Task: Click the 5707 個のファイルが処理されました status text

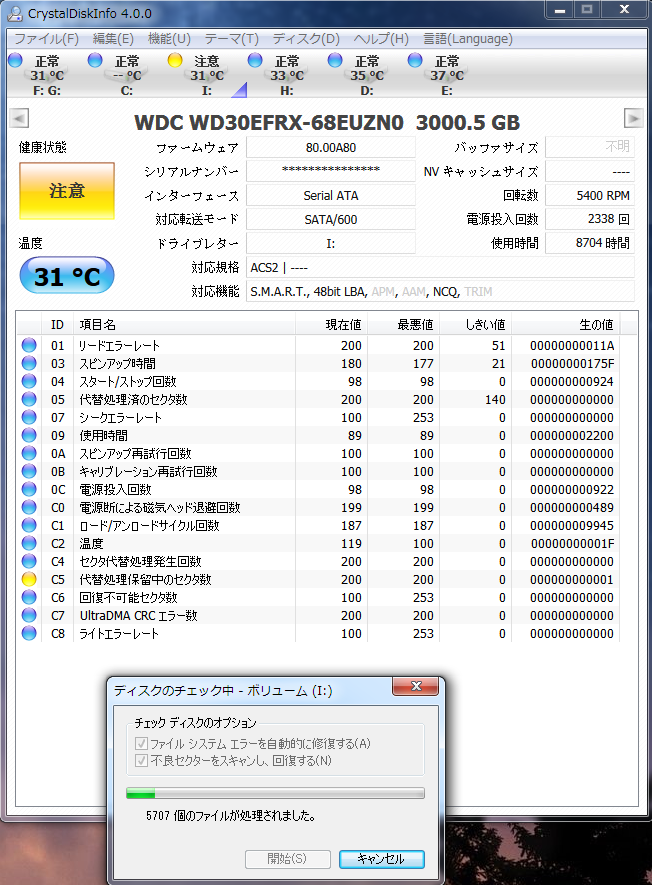Action: tap(230, 816)
